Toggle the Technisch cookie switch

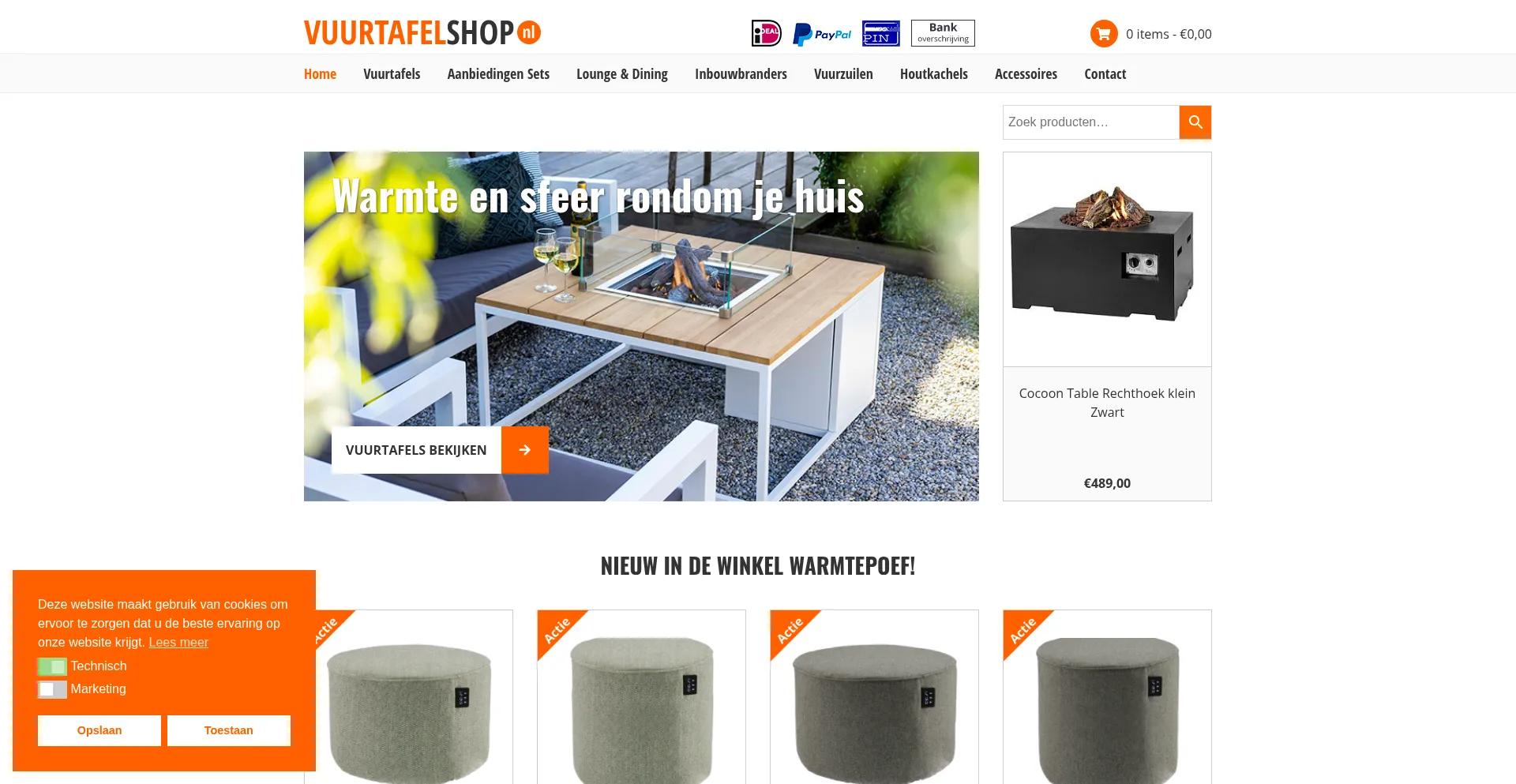52,666
